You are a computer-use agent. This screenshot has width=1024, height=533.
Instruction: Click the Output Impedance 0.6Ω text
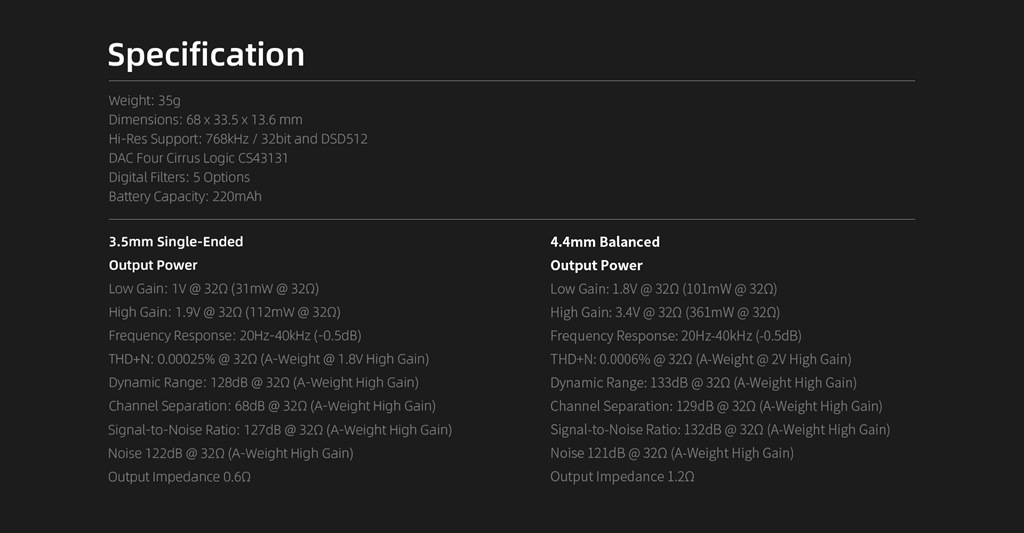(179, 477)
